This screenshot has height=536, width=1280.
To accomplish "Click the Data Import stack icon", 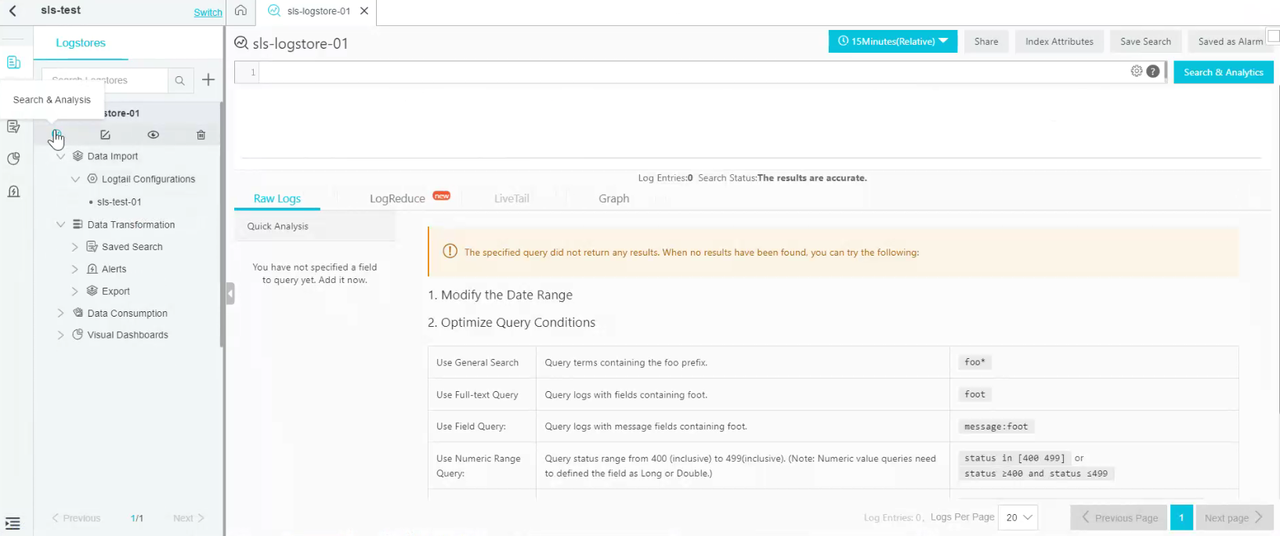I will (x=78, y=156).
